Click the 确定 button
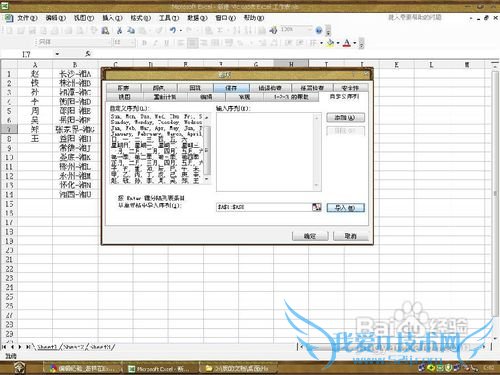 310,236
